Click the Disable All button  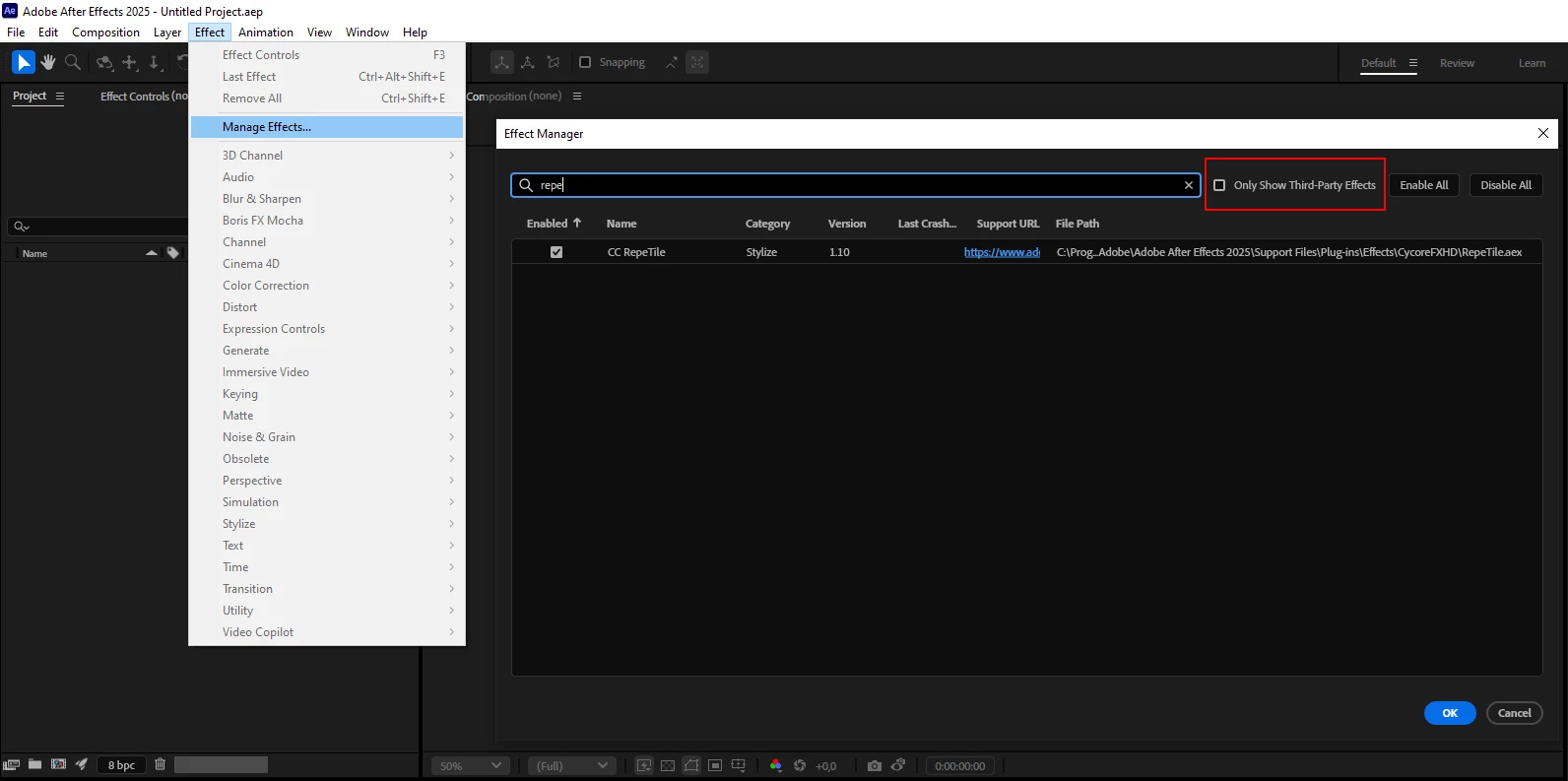coord(1506,185)
